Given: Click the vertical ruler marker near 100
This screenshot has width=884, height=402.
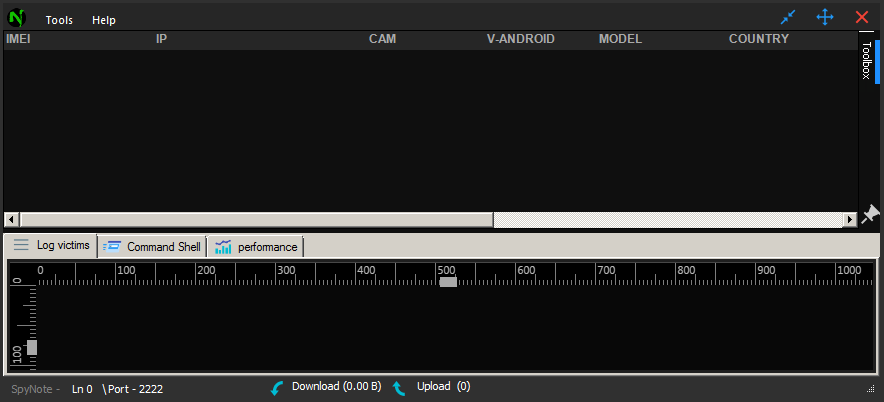Looking at the screenshot, I should click(31, 347).
